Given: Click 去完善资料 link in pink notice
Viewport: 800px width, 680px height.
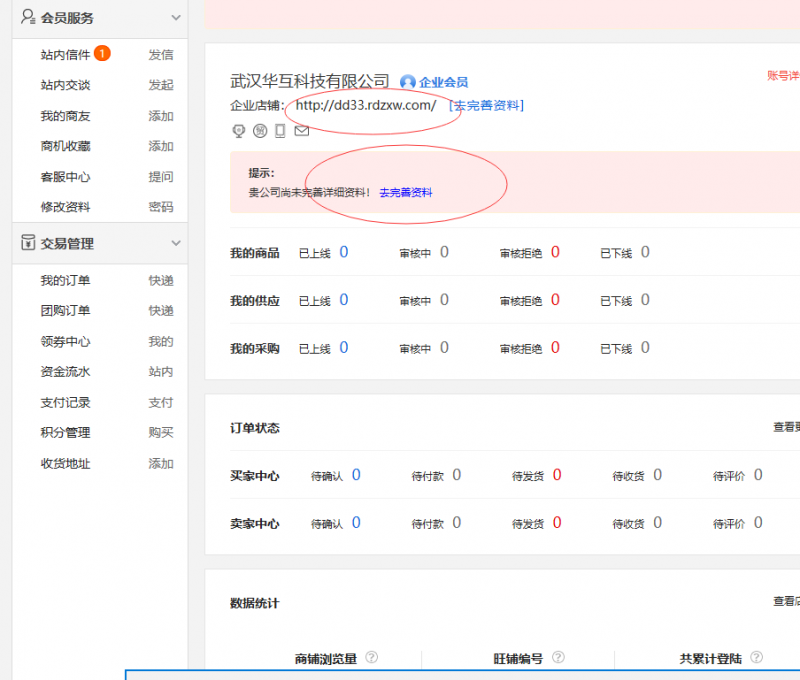Looking at the screenshot, I should coord(406,192).
